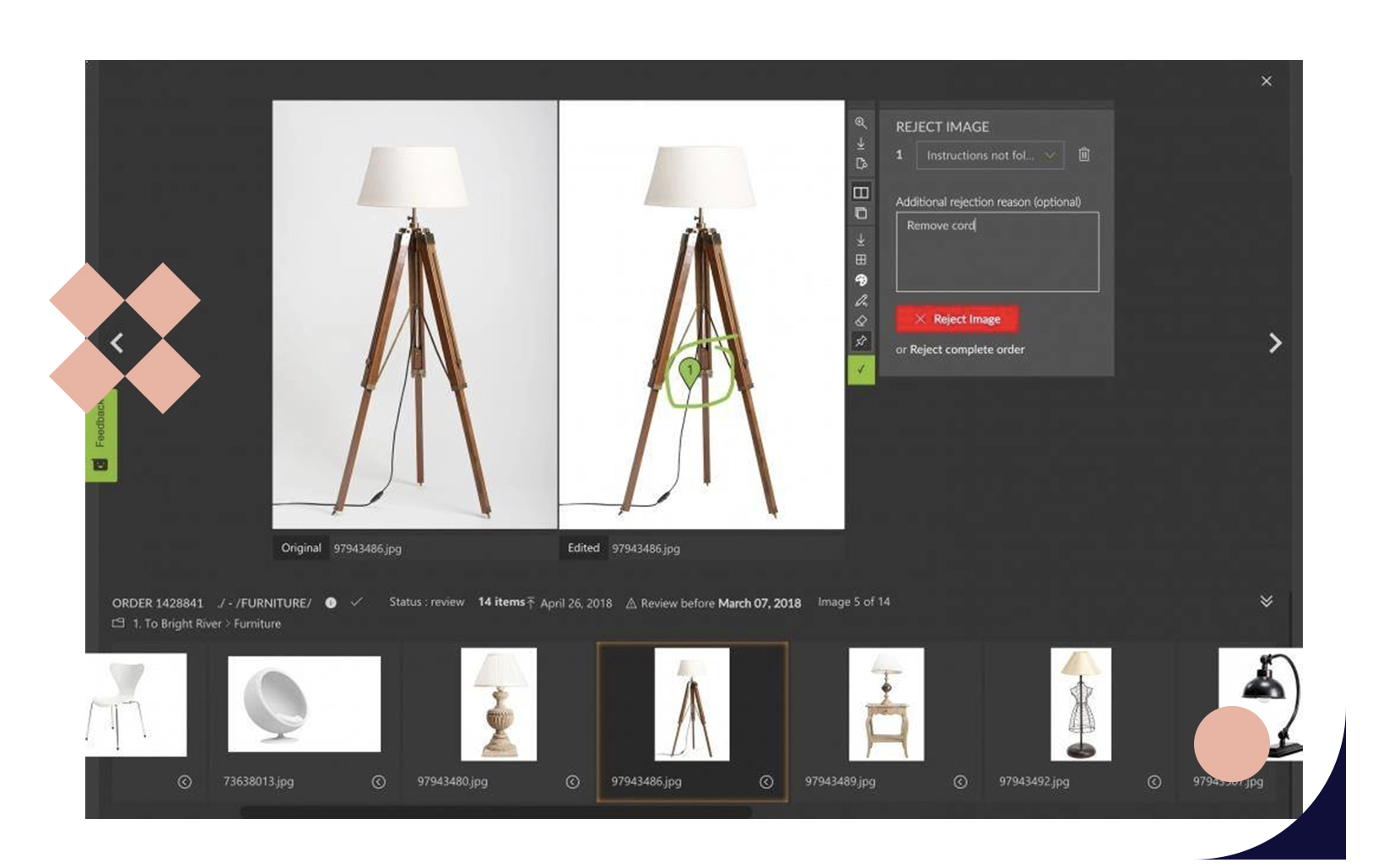The image size is (1389, 868).
Task: Click circle arrow icon for 97943489.jpg
Action: [x=960, y=782]
